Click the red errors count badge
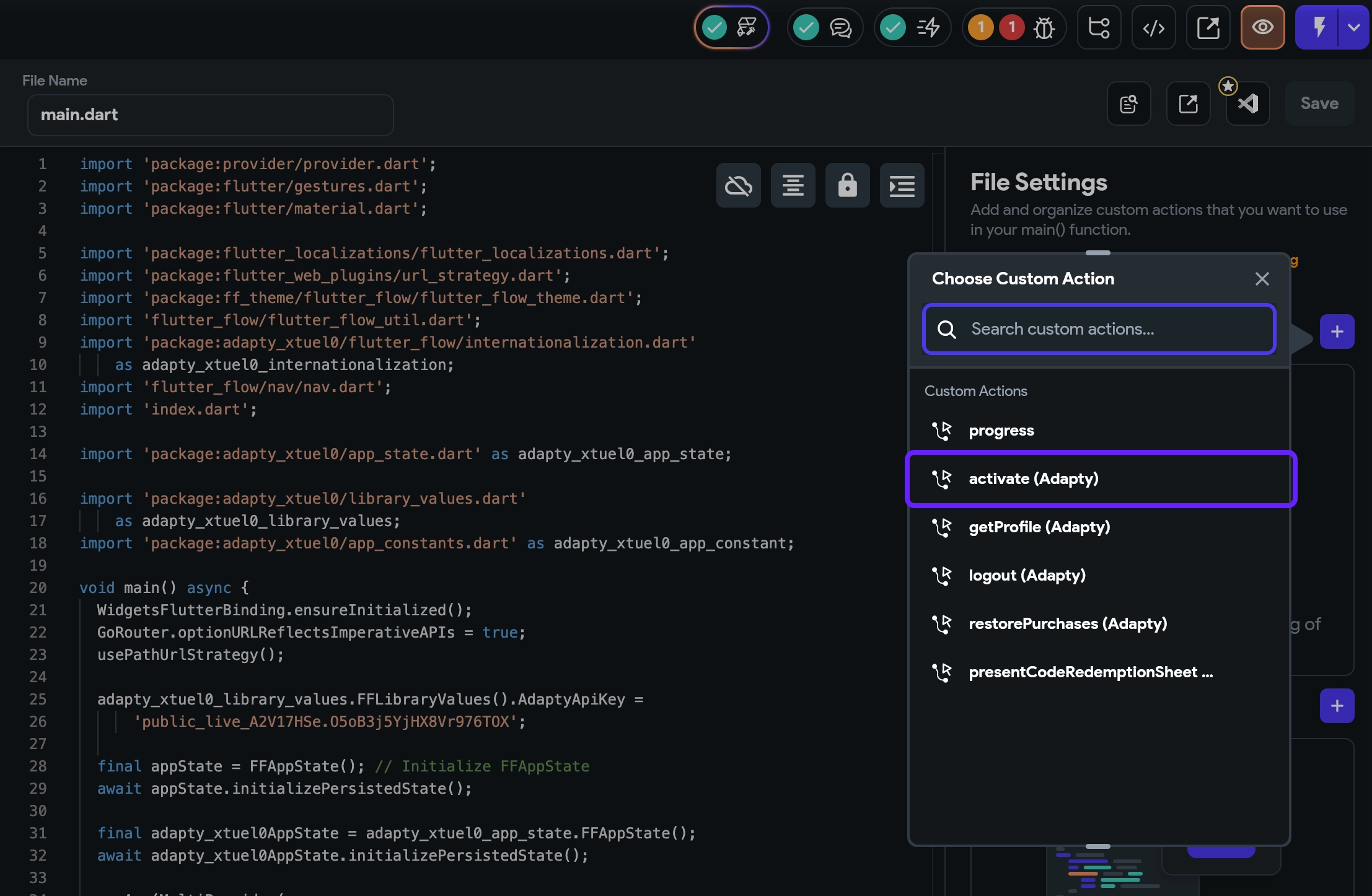 tap(1012, 27)
